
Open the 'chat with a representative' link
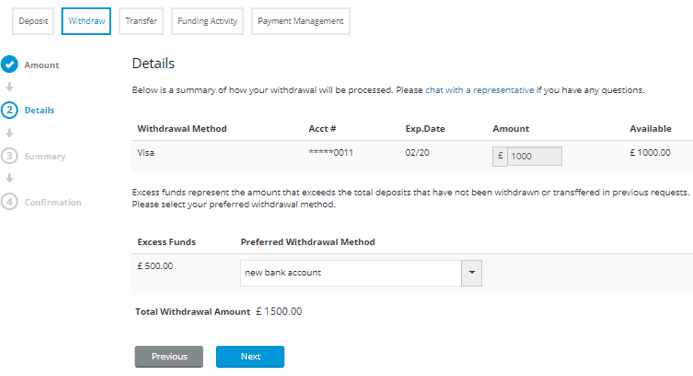pos(480,90)
